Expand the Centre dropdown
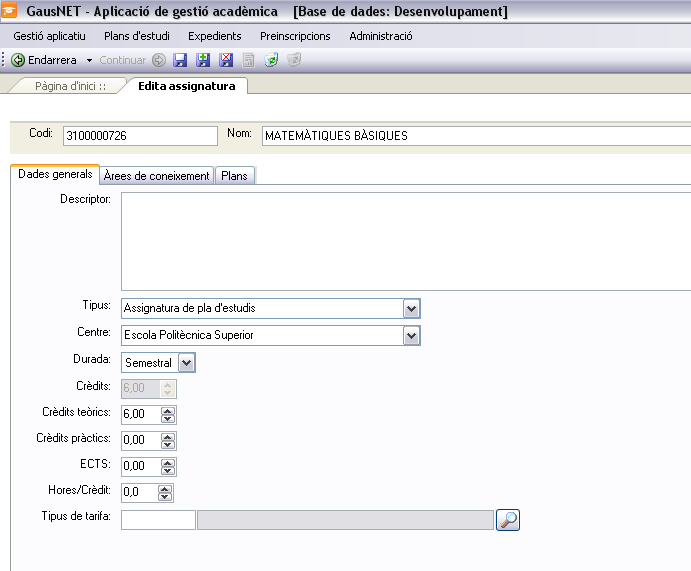Image resolution: width=691 pixels, height=571 pixels. point(411,335)
